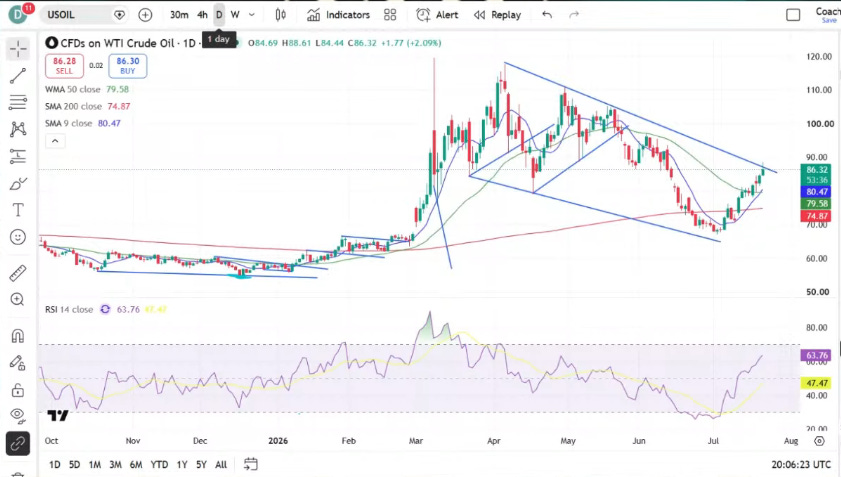Undo the last chart action
The image size is (841, 477).
pos(547,15)
